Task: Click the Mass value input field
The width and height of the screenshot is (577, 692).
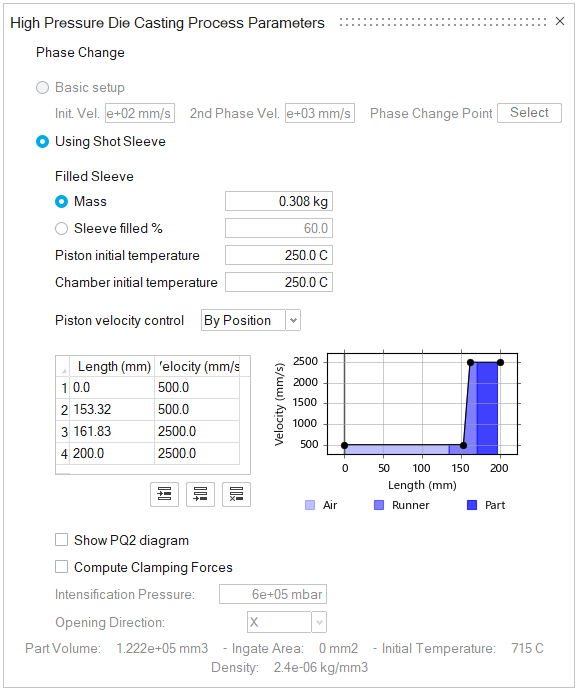Action: pyautogui.click(x=279, y=202)
